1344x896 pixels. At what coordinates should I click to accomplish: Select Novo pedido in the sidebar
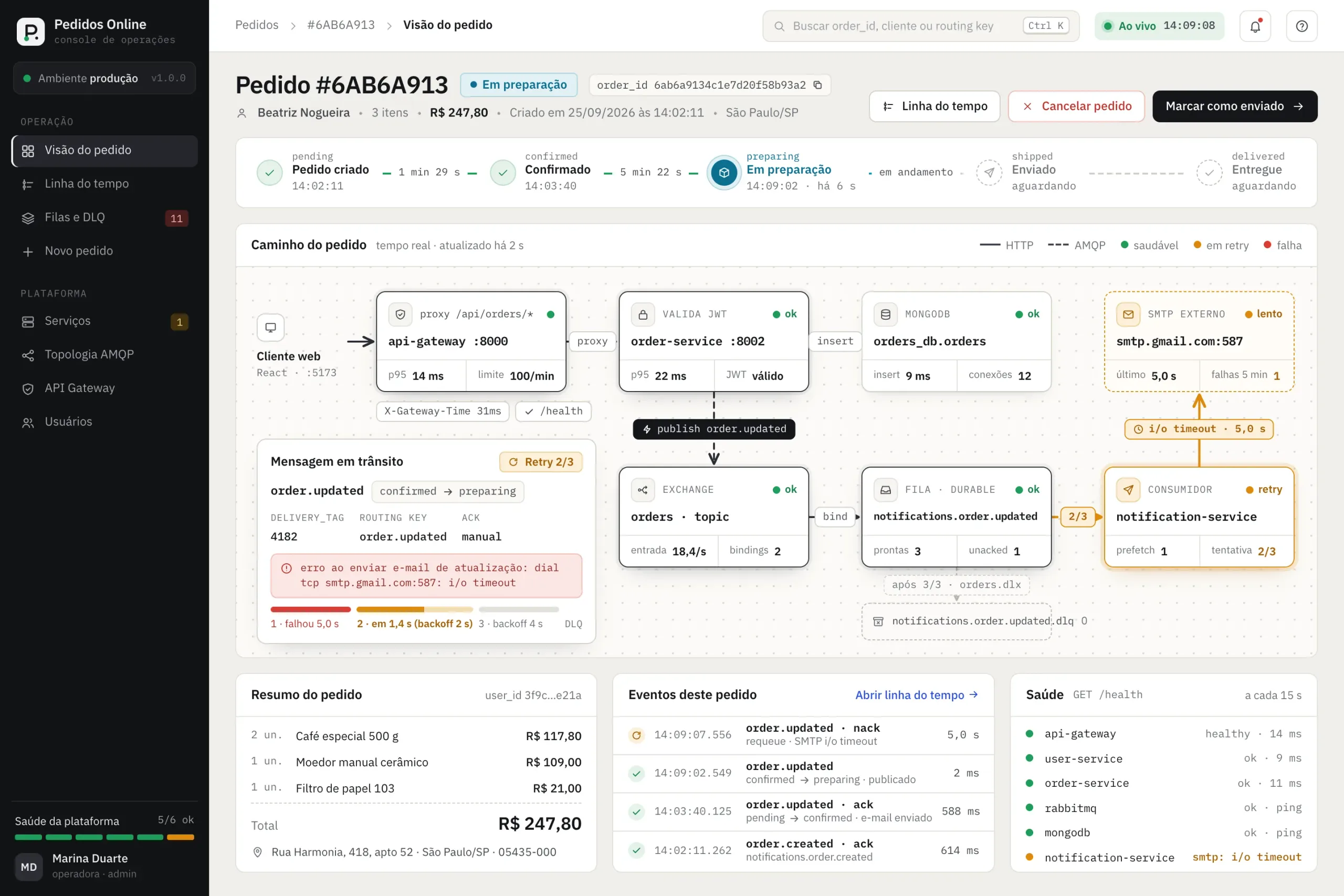[x=104, y=251]
